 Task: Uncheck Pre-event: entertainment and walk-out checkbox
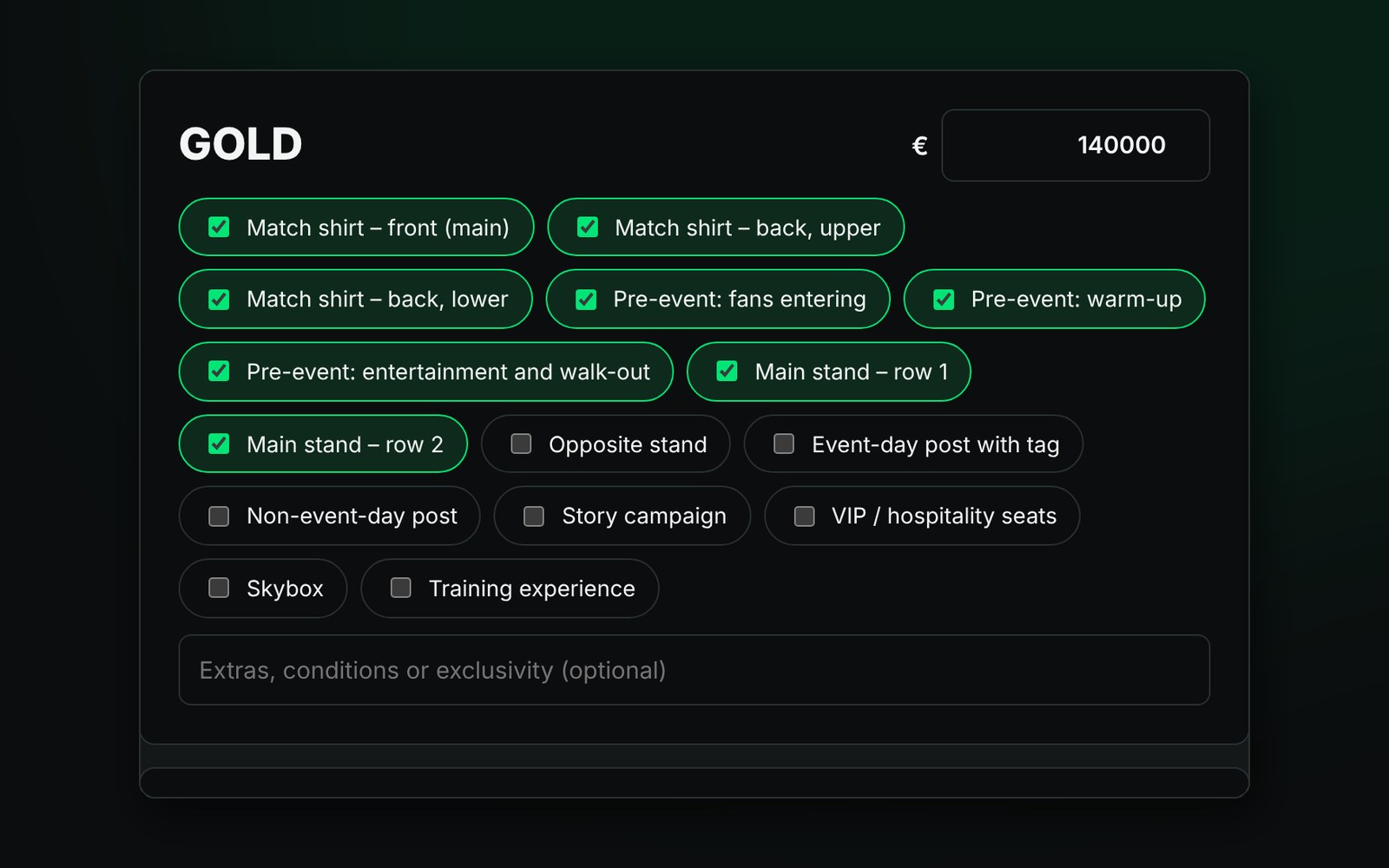(x=219, y=372)
